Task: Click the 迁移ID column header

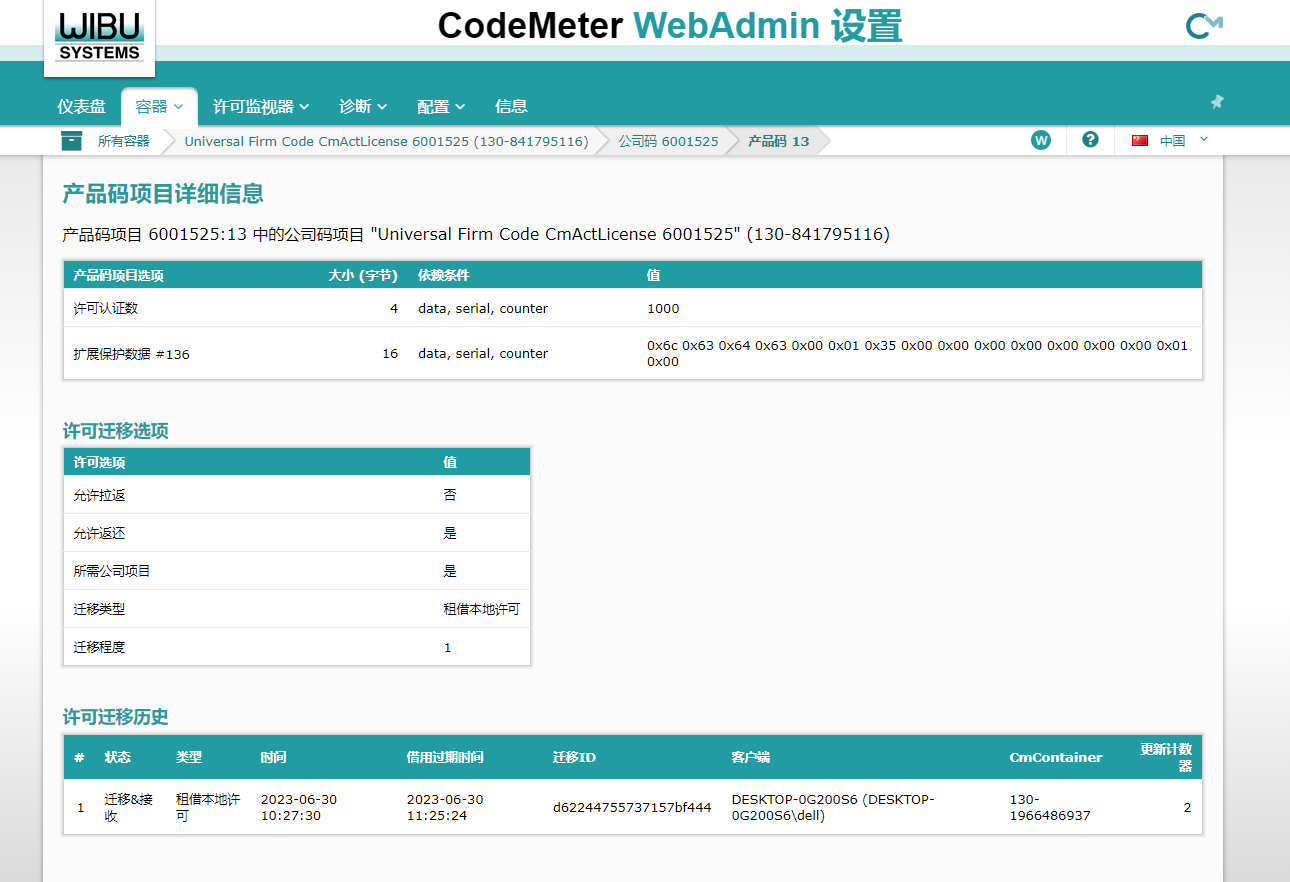Action: pos(574,757)
